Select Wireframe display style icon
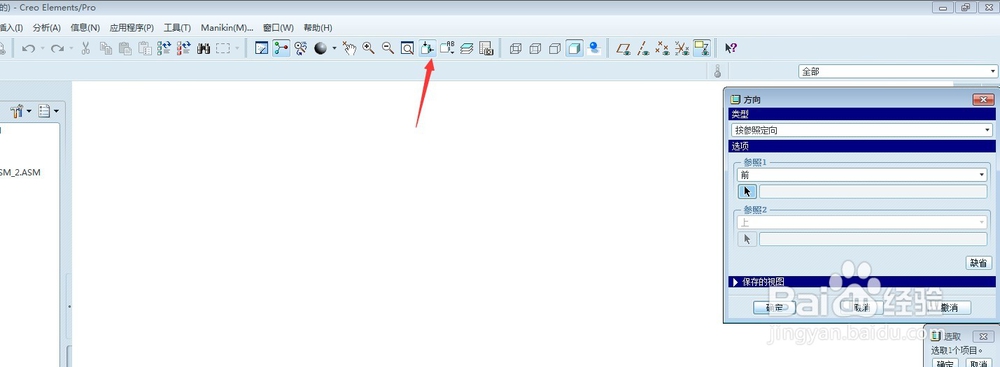This screenshot has height=367, width=1000. (x=516, y=49)
